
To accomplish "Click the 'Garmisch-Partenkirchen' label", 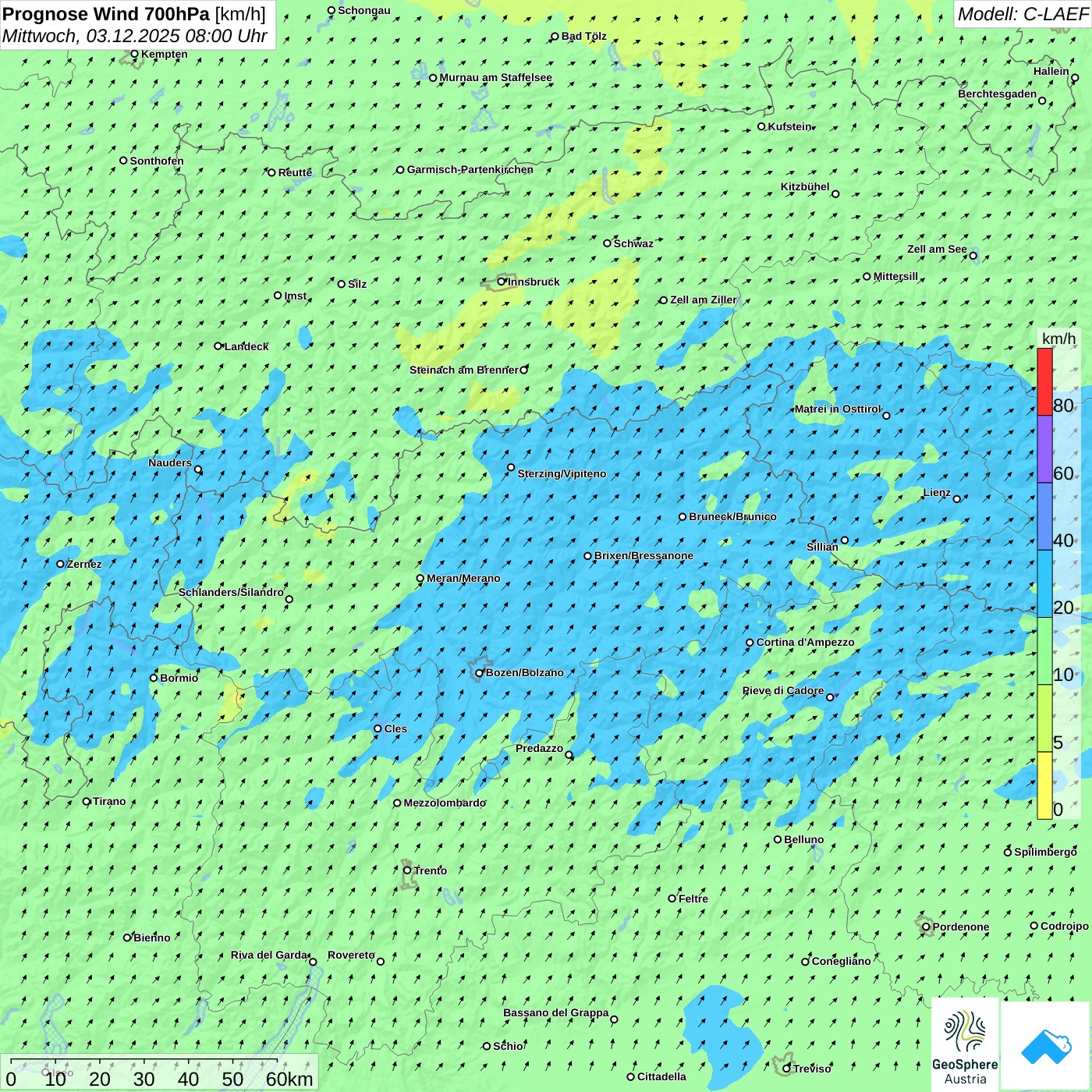I will tap(470, 169).
